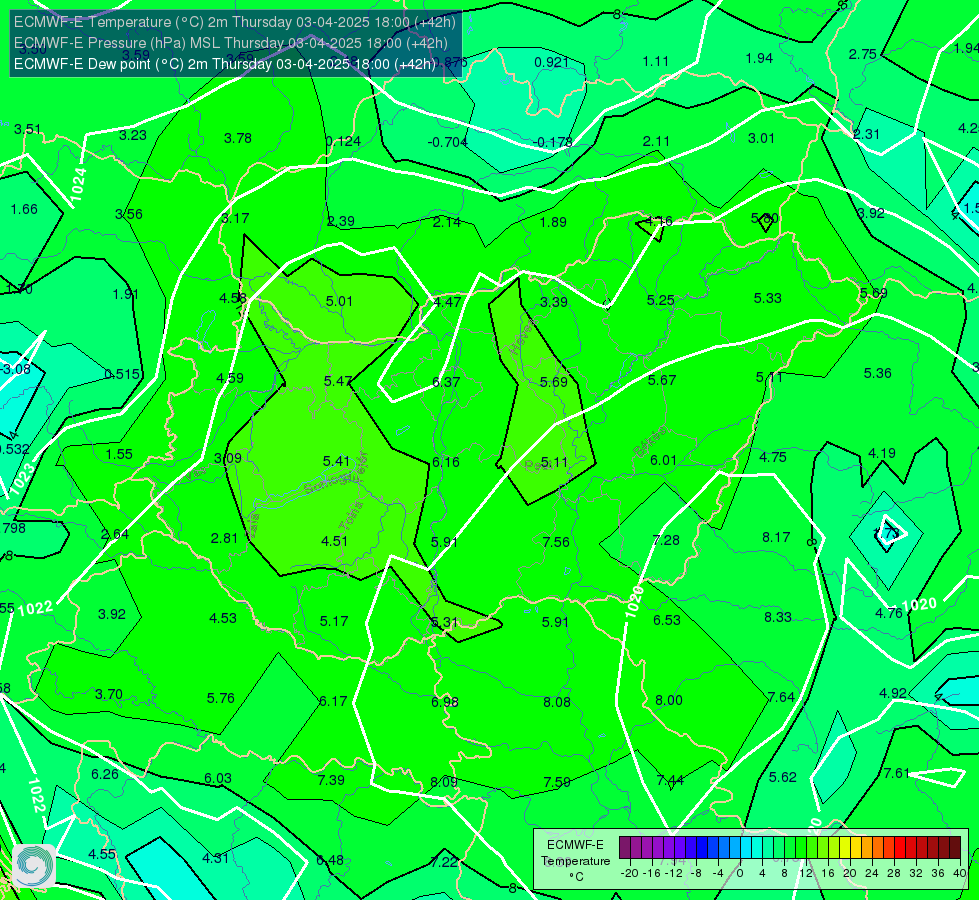Image resolution: width=979 pixels, height=900 pixels.
Task: Click the dew point value 3.70
Action: [109, 695]
